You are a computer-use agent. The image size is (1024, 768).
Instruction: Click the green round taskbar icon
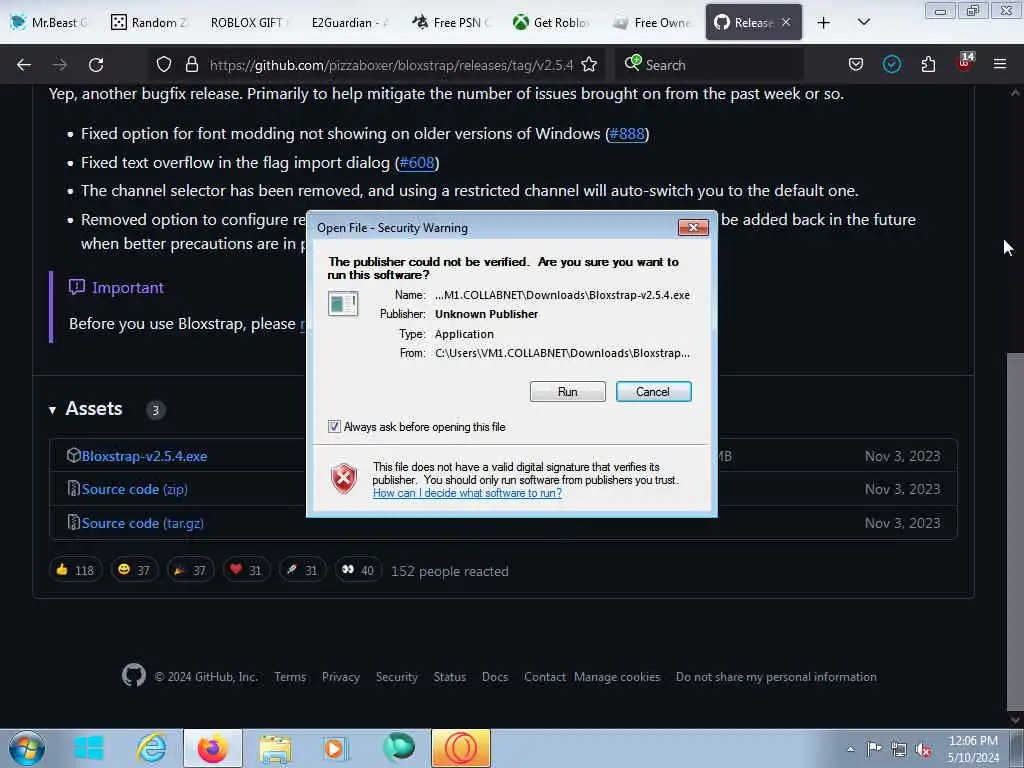coord(398,748)
